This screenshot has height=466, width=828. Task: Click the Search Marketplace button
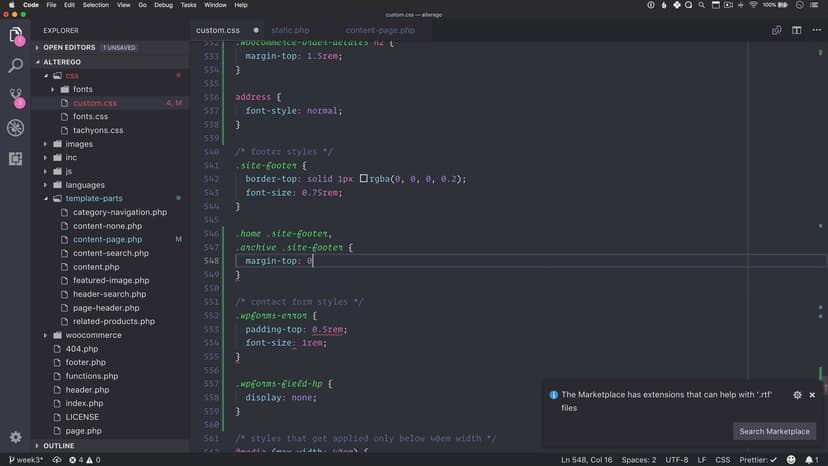(x=774, y=431)
